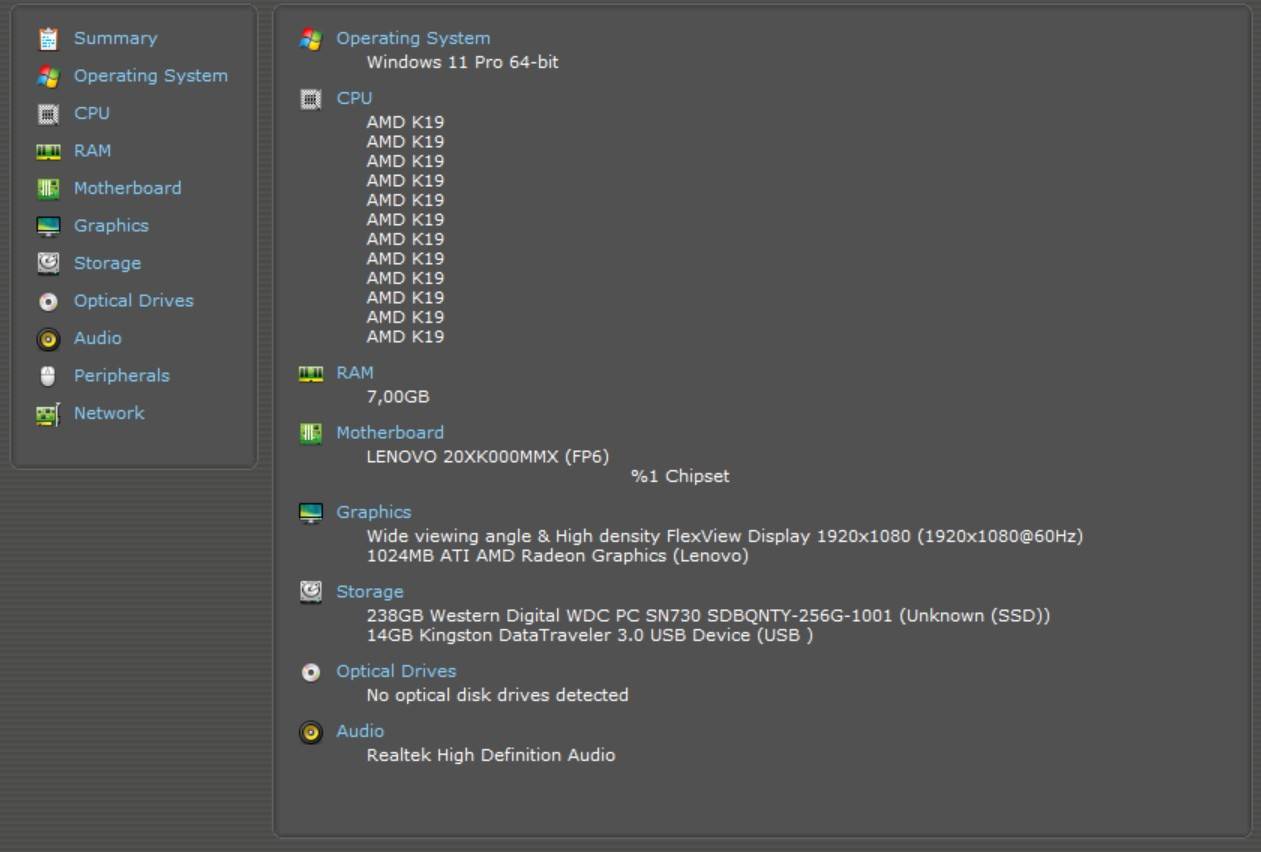Click 'LENOVO 20XK000MMX (FP6)' motherboard text
The image size is (1261, 852).
coord(488,457)
